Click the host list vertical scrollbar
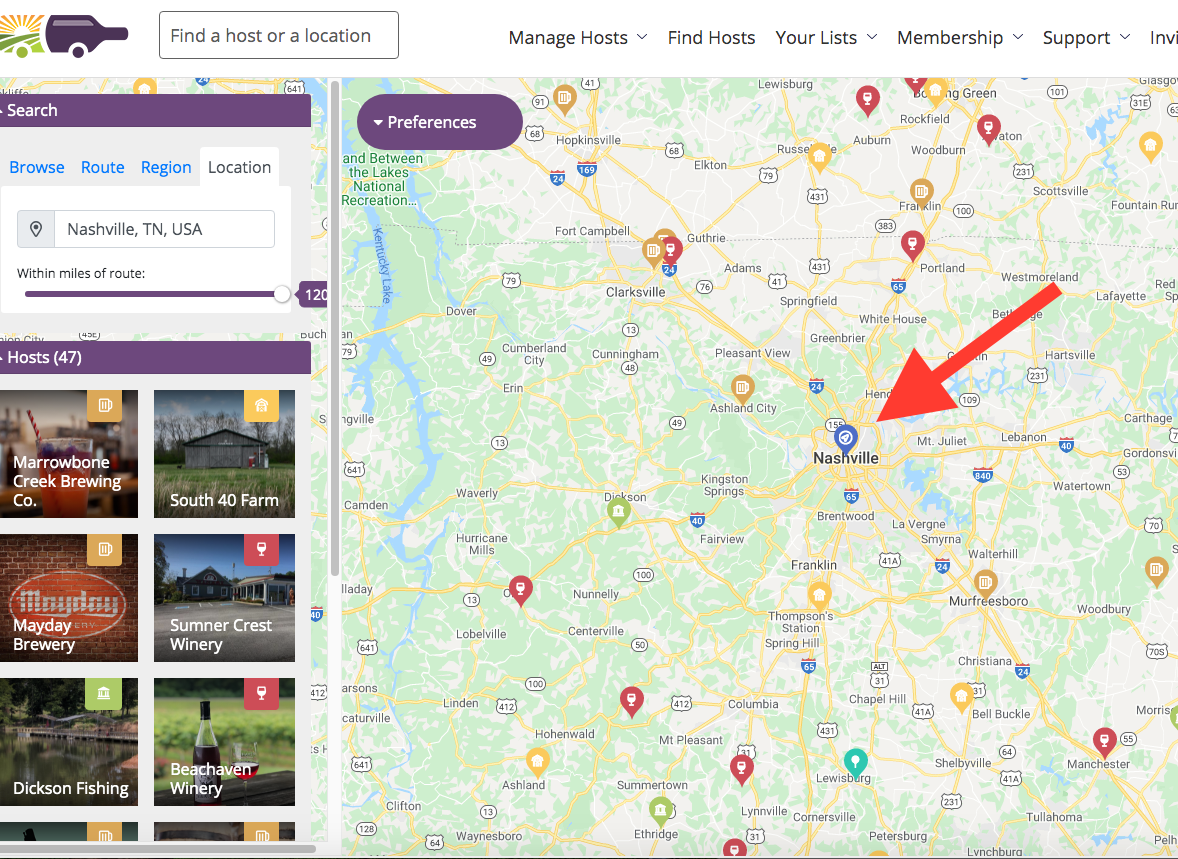 tap(335, 328)
